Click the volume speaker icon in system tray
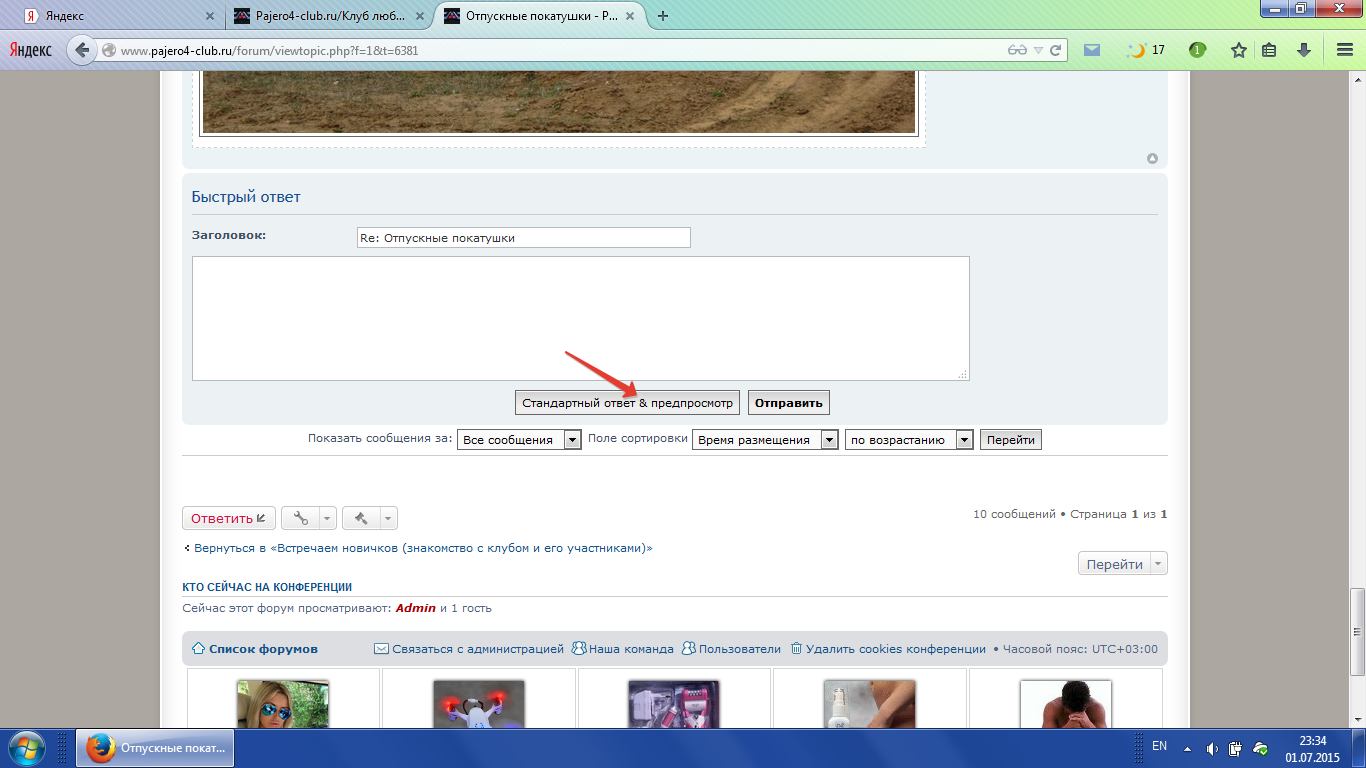The height and width of the screenshot is (768, 1366). 1212,748
